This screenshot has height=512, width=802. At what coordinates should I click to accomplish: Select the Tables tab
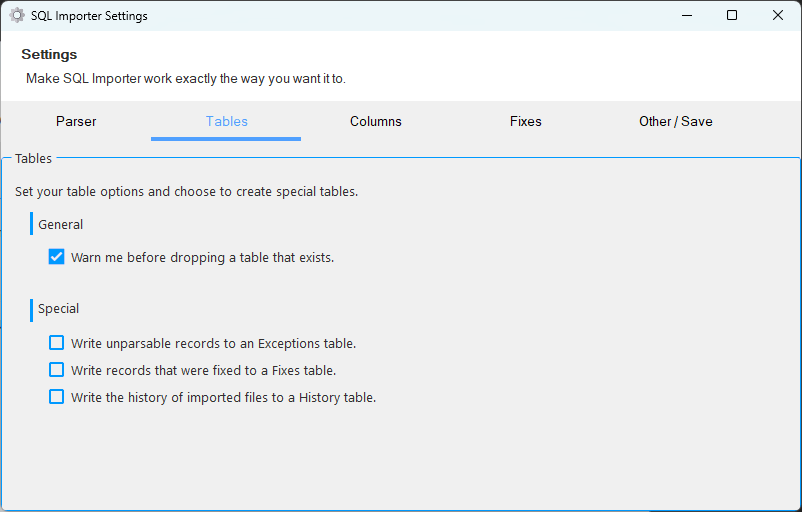[x=227, y=121]
